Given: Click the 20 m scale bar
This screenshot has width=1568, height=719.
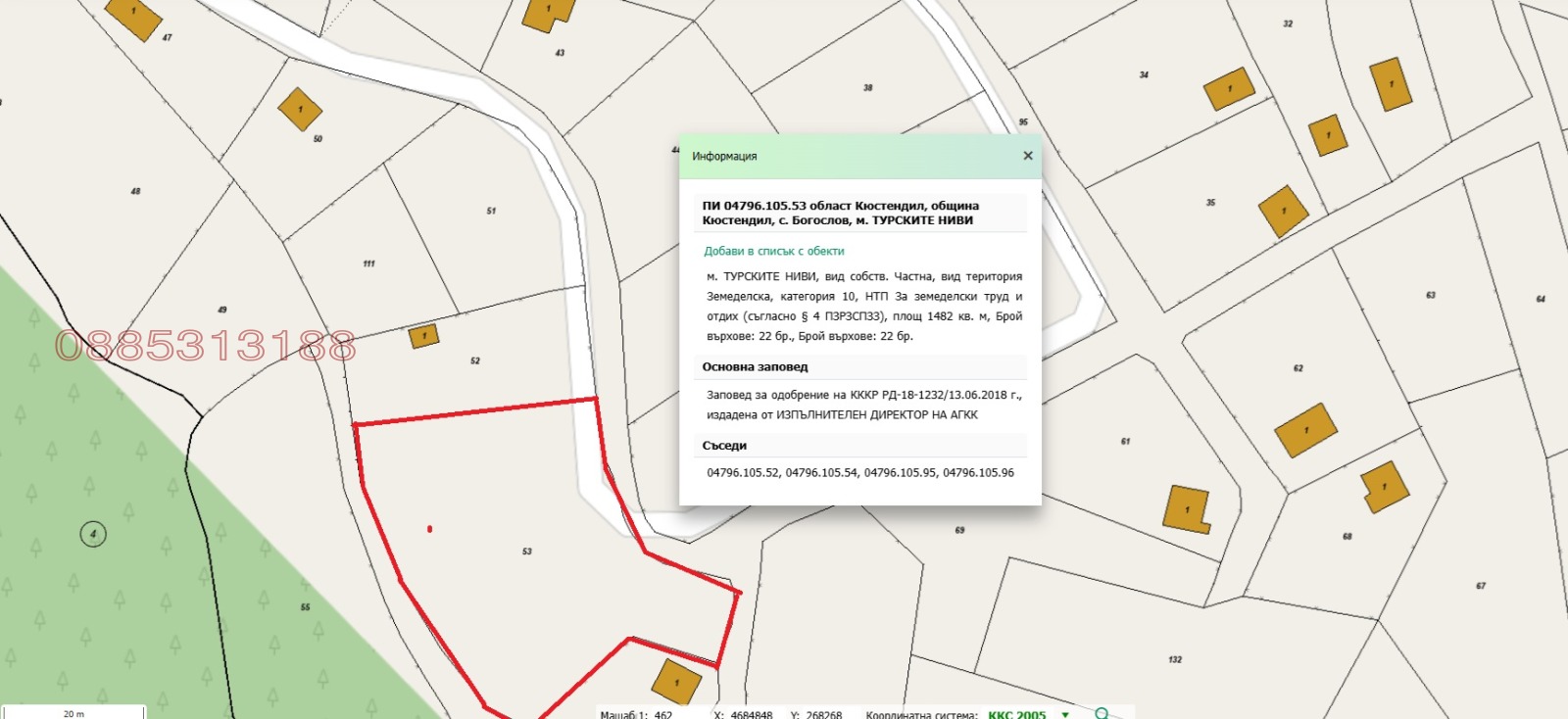Looking at the screenshot, I should (x=73, y=712).
